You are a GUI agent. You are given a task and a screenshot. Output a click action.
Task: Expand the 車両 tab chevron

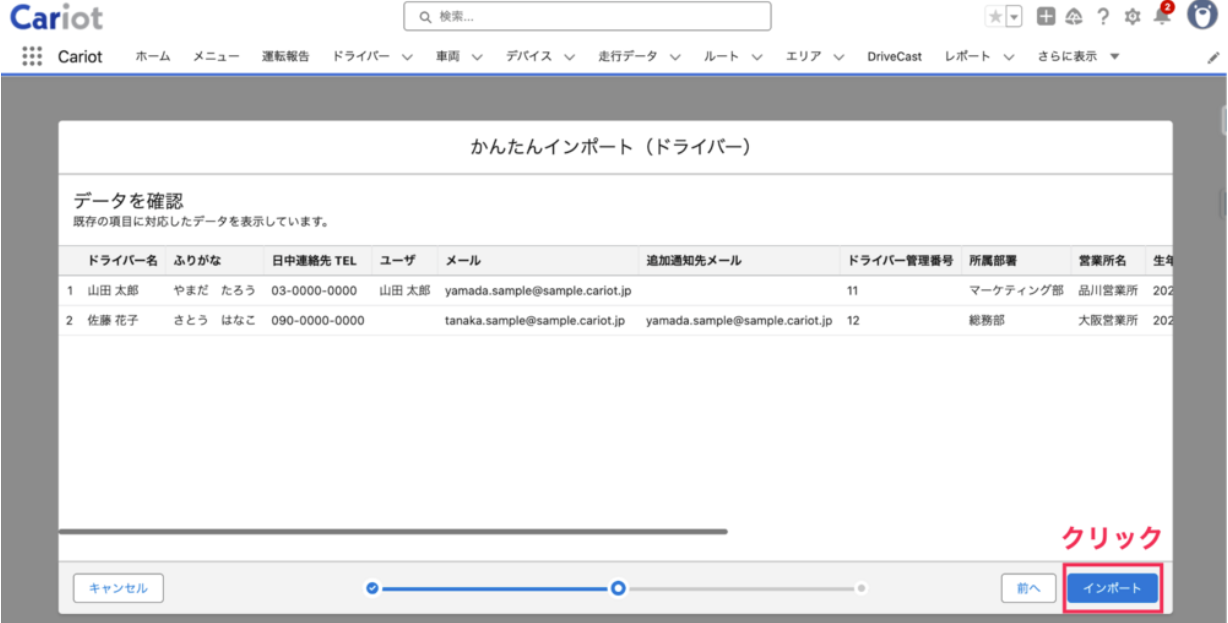coord(477,57)
